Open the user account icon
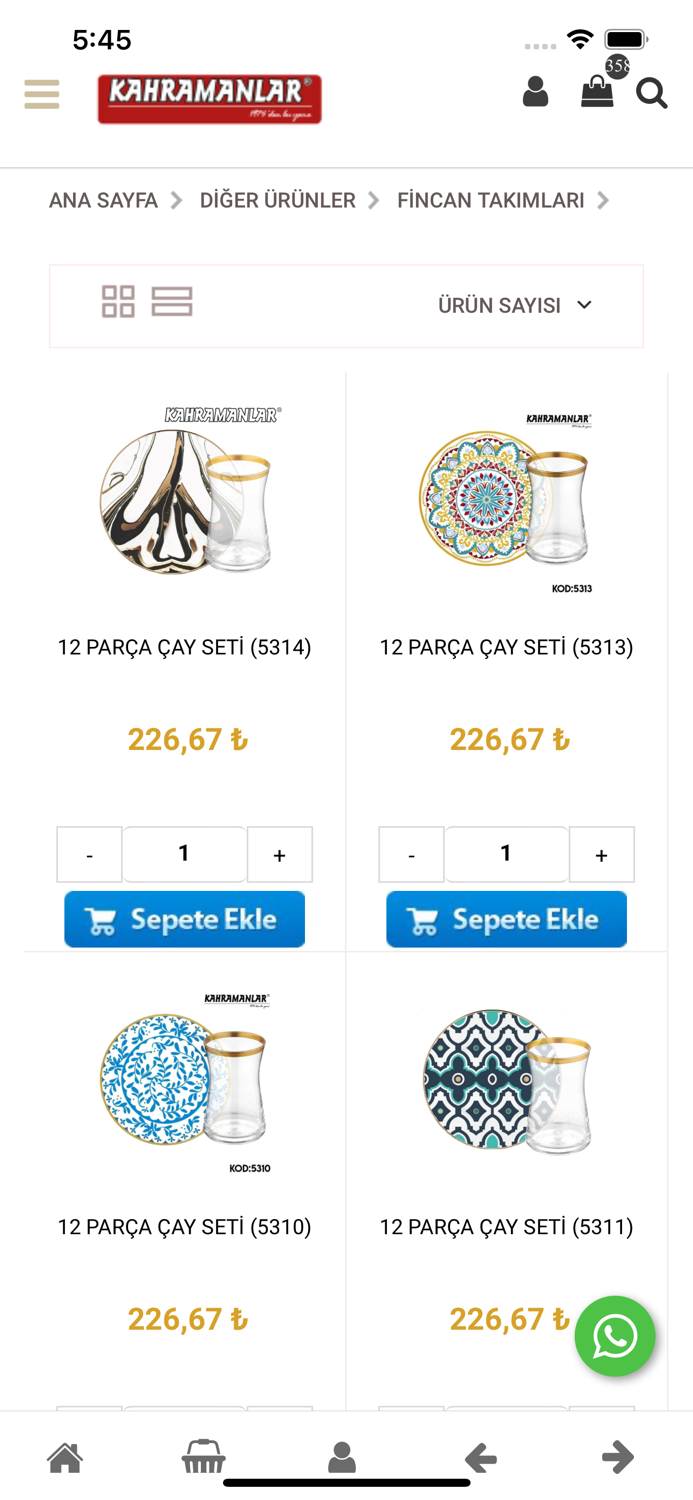693x1500 pixels. pyautogui.click(x=536, y=93)
